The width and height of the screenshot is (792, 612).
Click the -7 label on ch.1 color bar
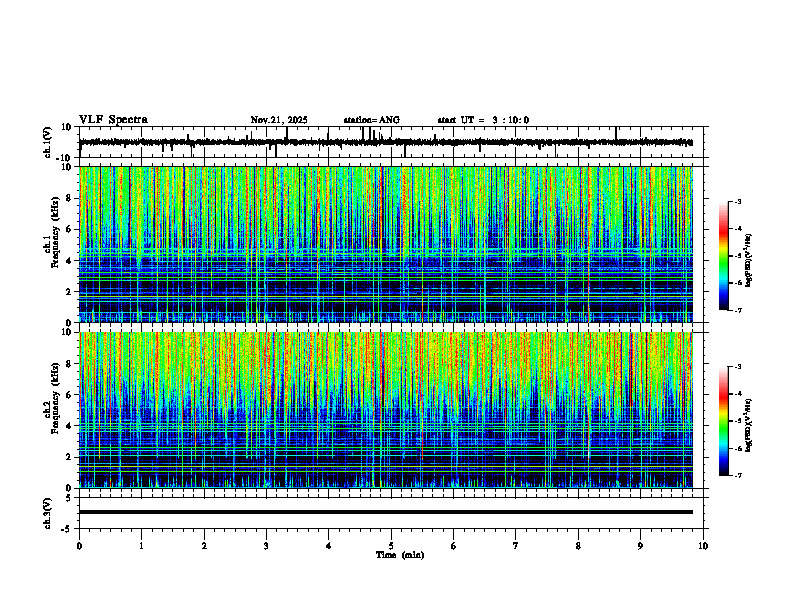737,310
